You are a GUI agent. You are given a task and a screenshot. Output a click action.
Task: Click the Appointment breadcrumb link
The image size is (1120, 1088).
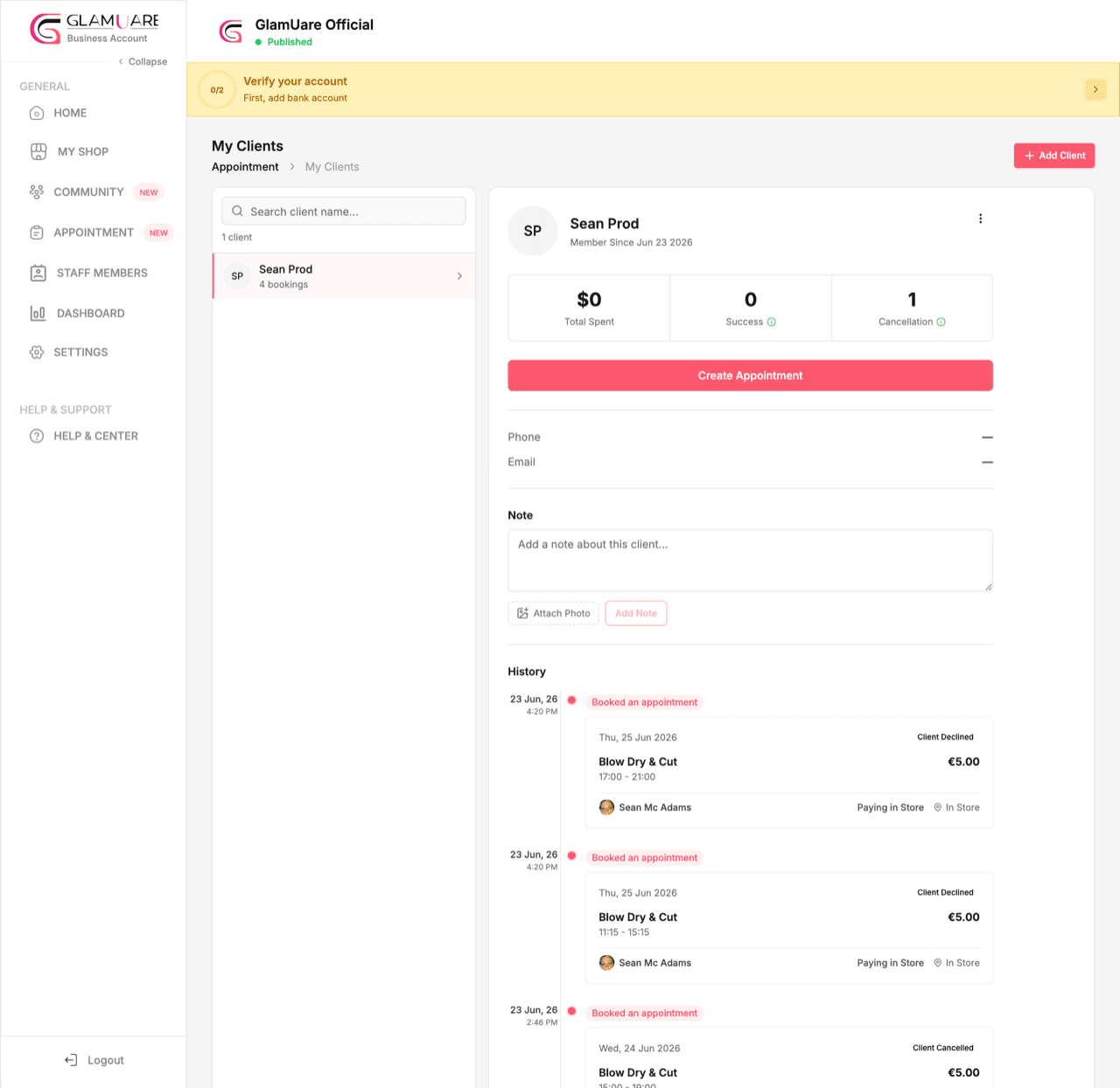pyautogui.click(x=245, y=167)
